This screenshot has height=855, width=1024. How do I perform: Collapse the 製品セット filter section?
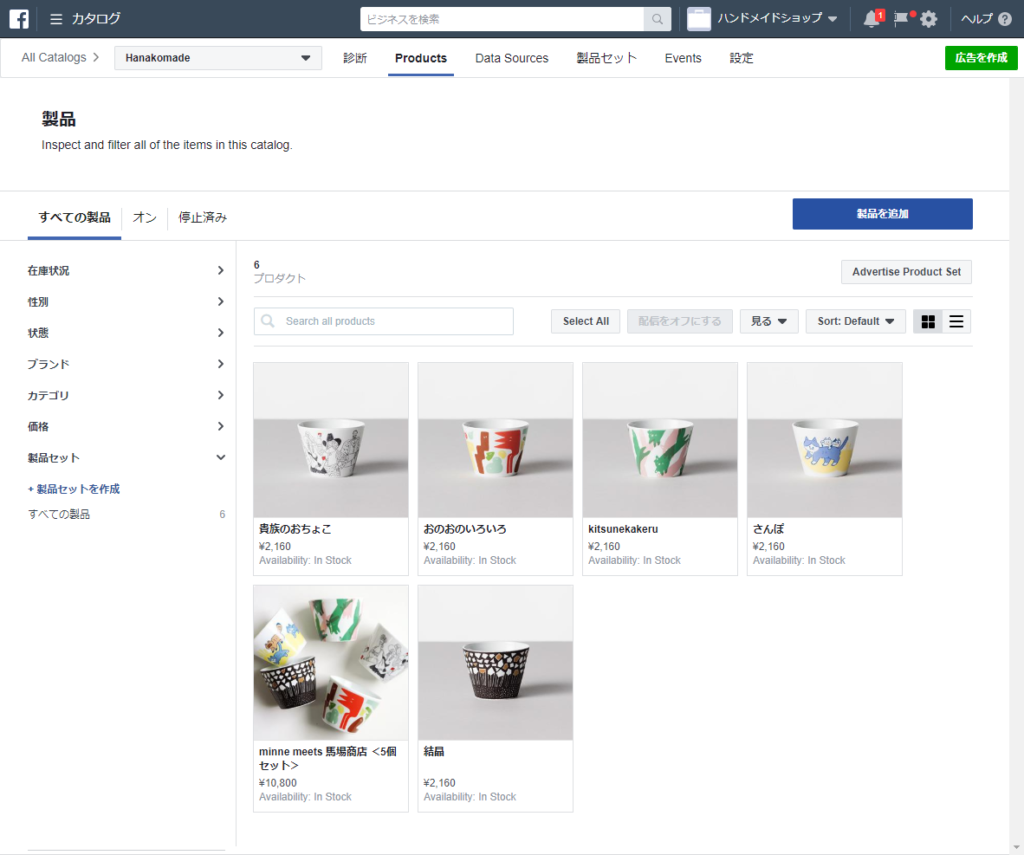click(x=126, y=458)
